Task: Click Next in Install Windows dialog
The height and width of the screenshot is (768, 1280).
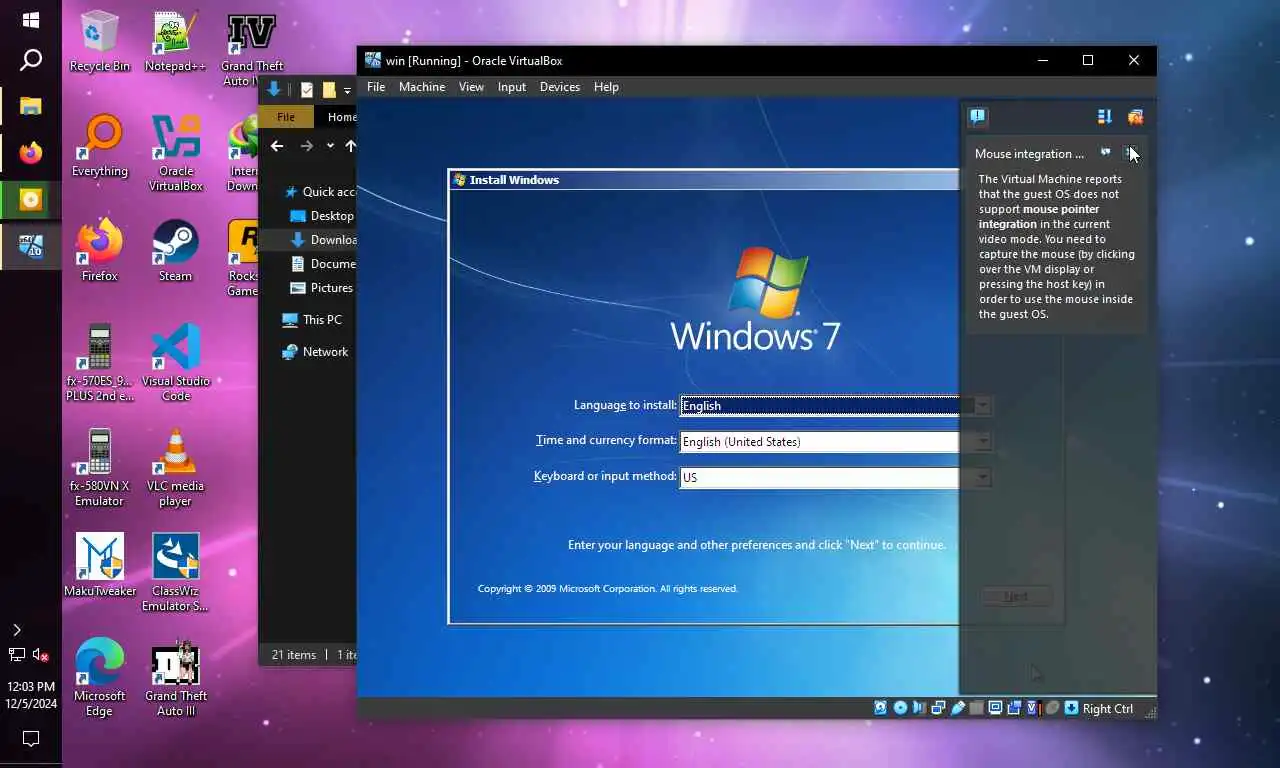Action: point(1016,596)
